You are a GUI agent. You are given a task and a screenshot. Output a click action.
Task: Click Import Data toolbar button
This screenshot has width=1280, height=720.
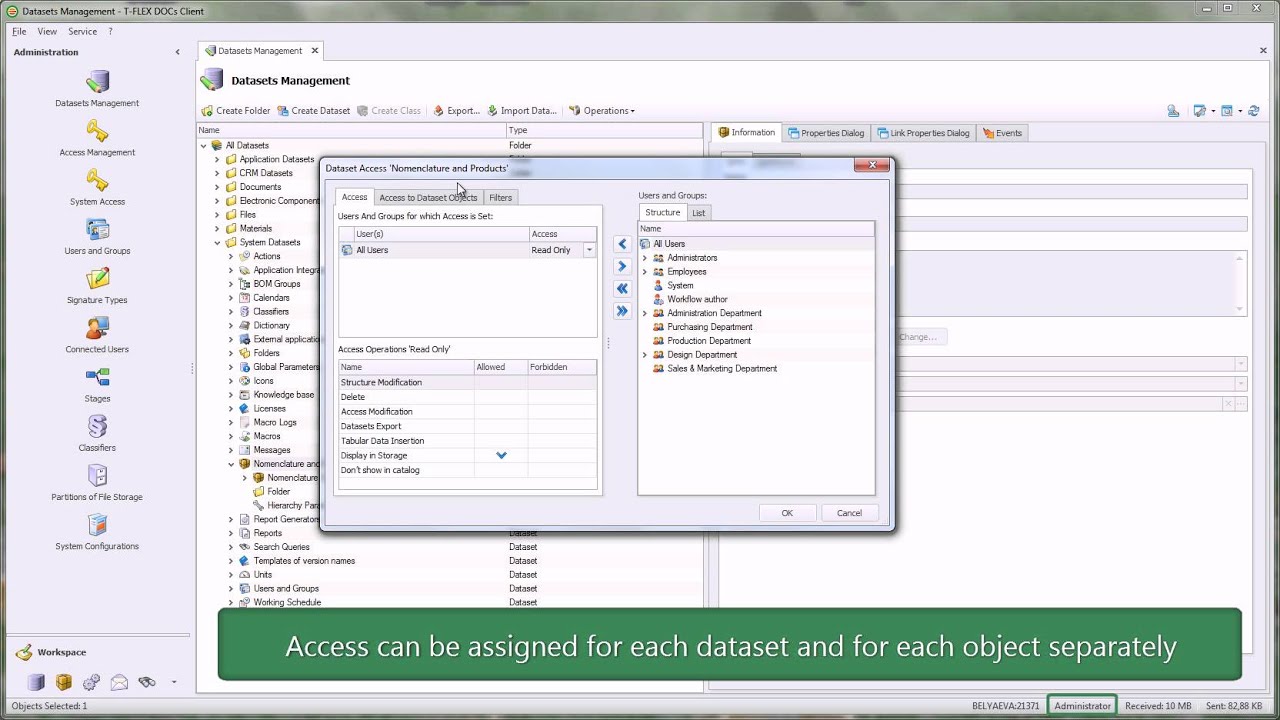point(521,111)
